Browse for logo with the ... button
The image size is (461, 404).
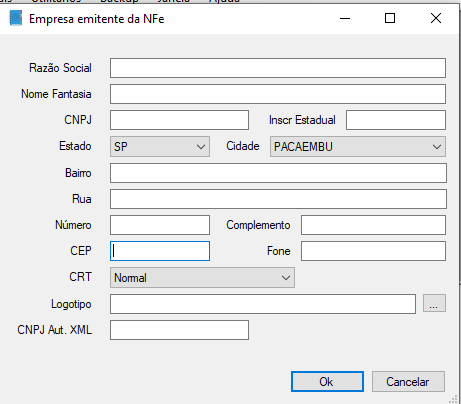434,303
